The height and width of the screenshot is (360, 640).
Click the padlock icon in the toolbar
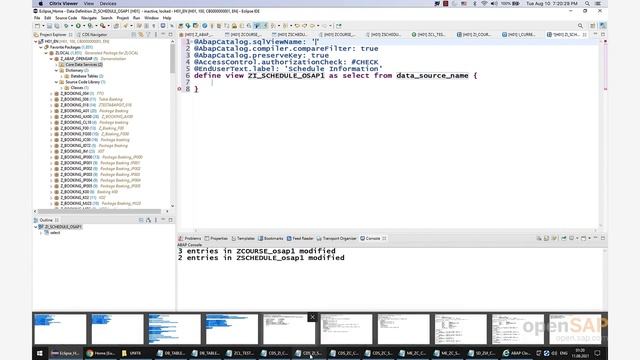234,26
